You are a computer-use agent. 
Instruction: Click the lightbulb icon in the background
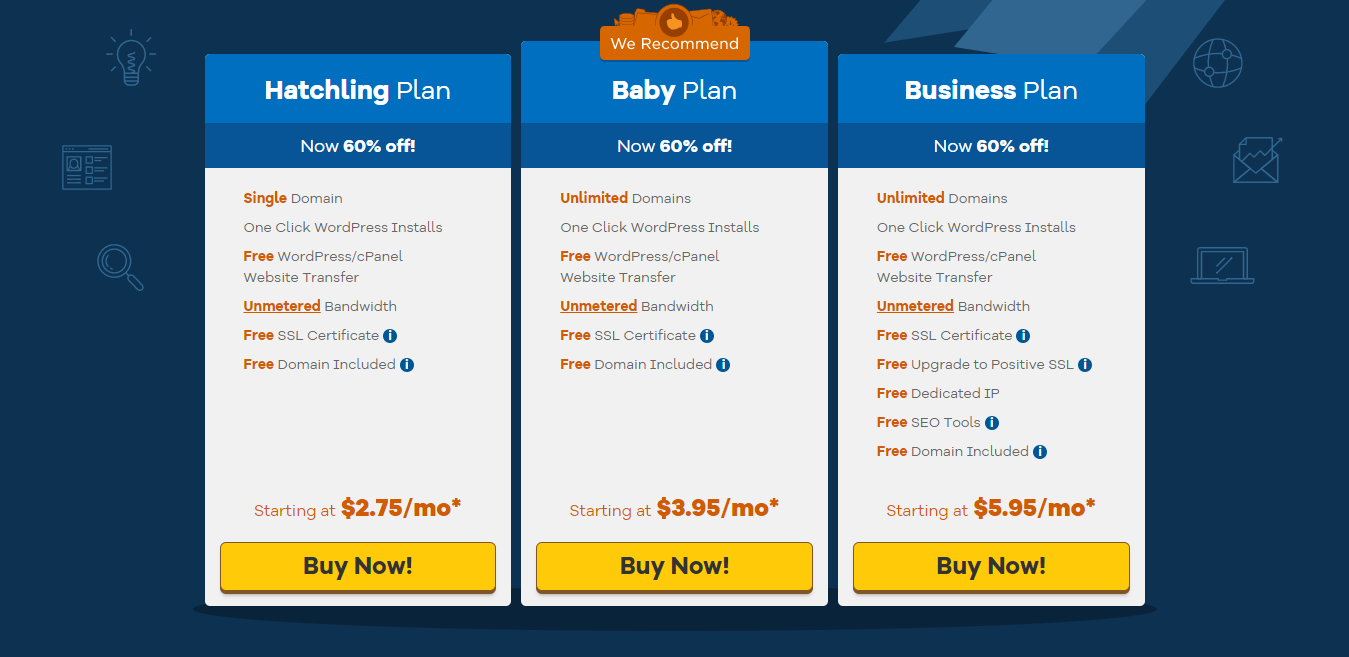point(131,58)
